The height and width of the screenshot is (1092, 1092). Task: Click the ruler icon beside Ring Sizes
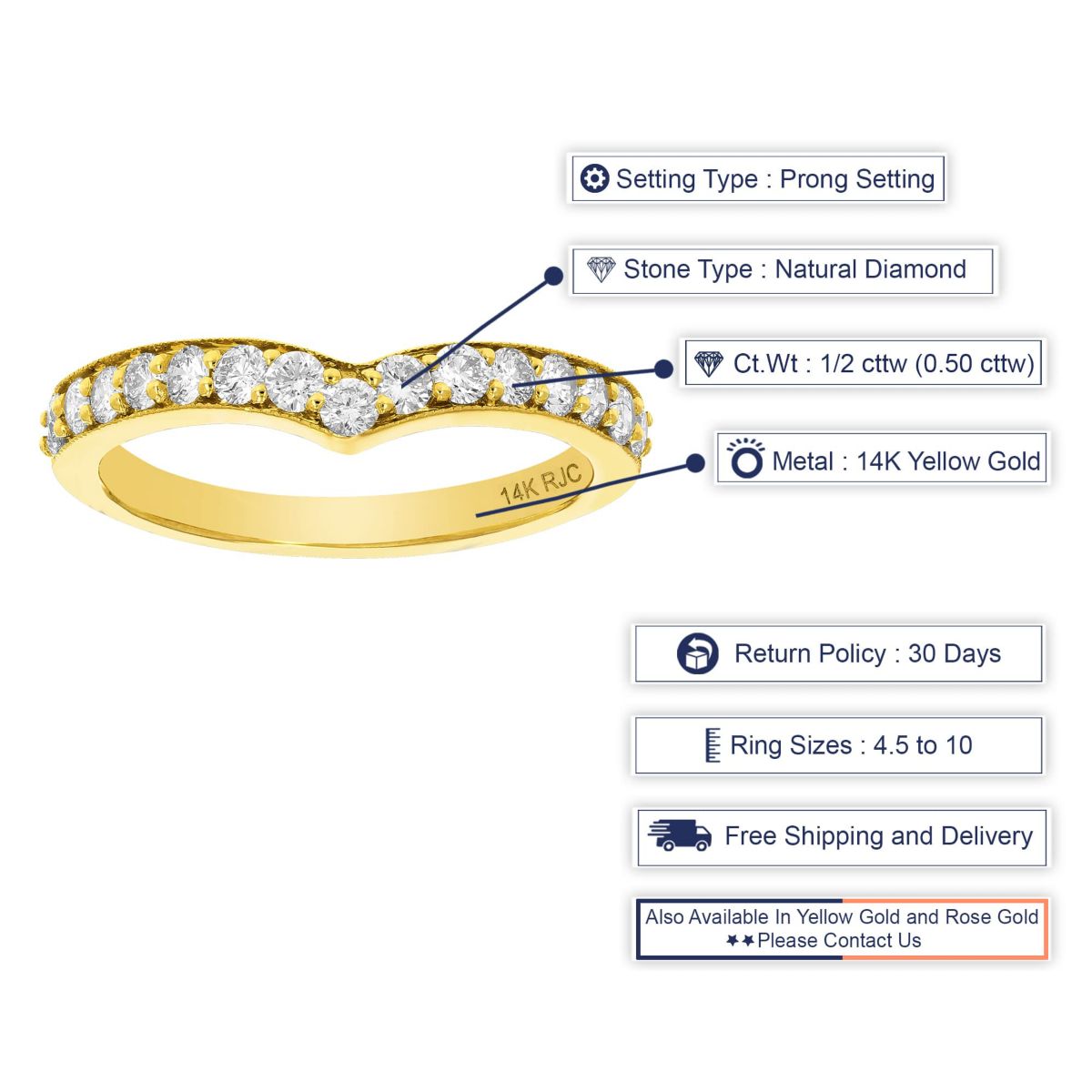pyautogui.click(x=713, y=744)
